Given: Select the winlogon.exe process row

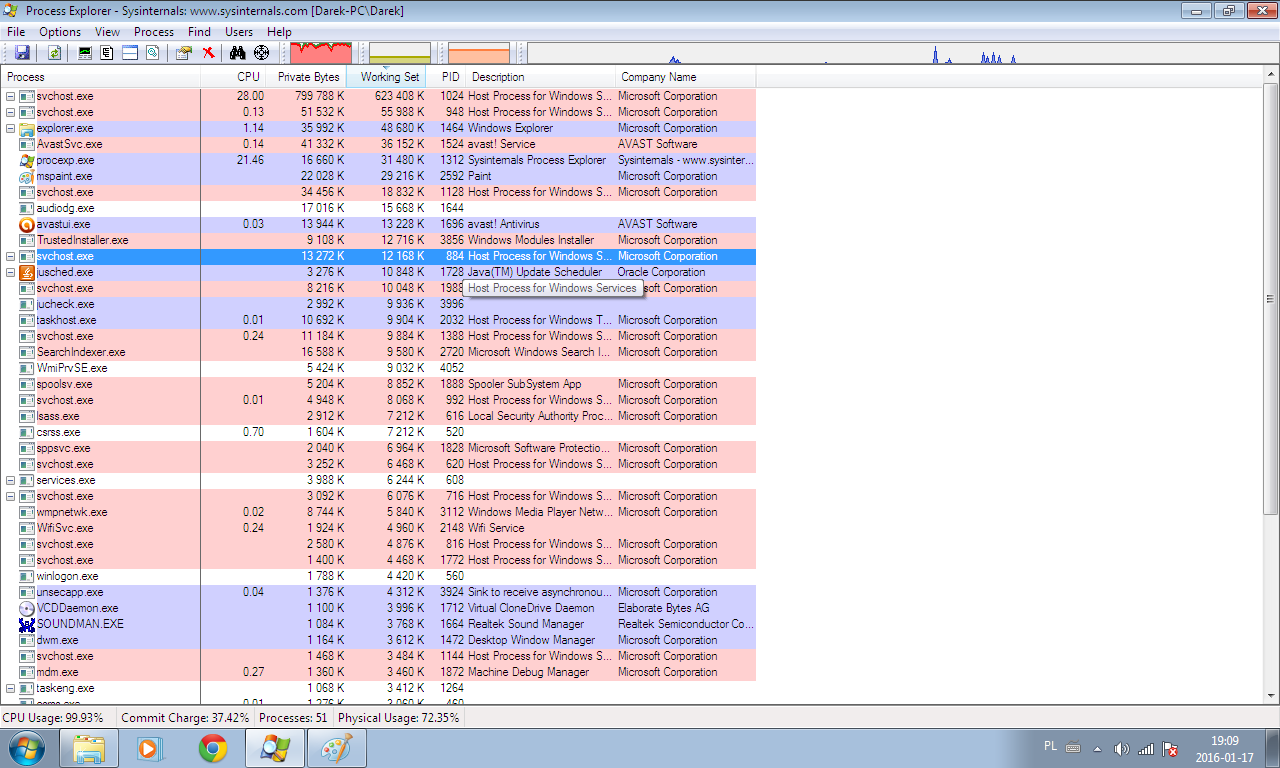Looking at the screenshot, I should coord(378,576).
